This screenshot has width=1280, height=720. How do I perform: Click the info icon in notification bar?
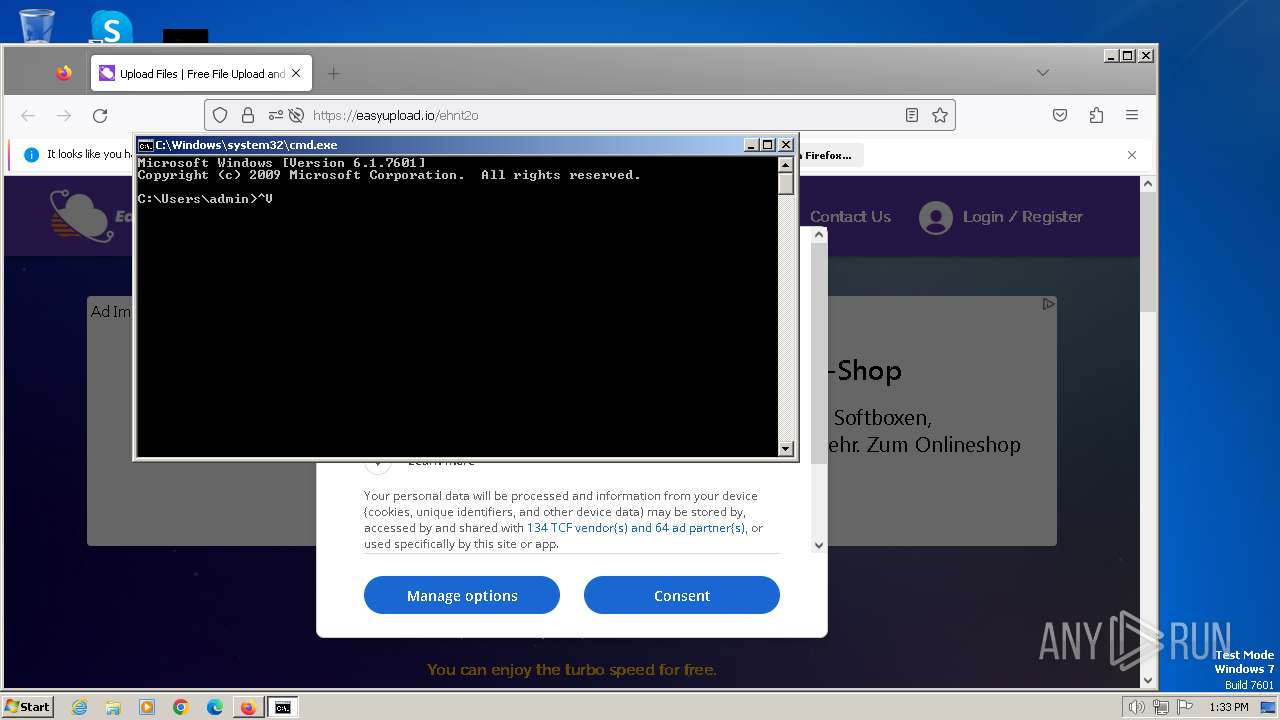pos(31,155)
